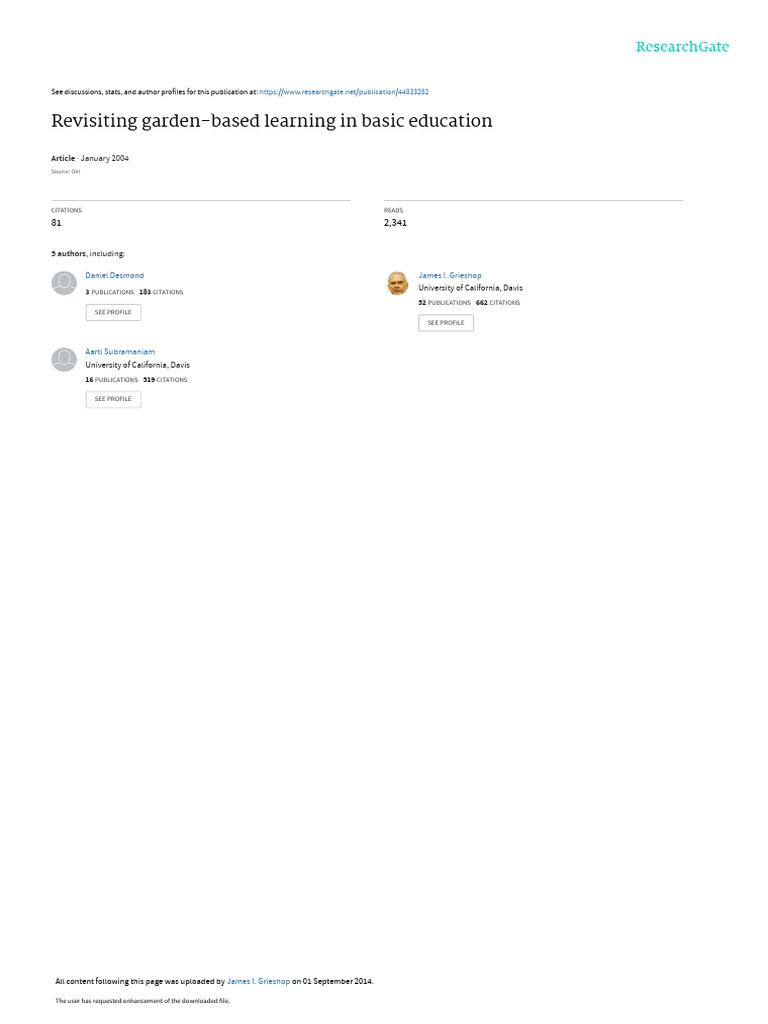The height and width of the screenshot is (1024, 768).
Task: Click the uploader James I. Grieshop footer link
Action: 259,981
